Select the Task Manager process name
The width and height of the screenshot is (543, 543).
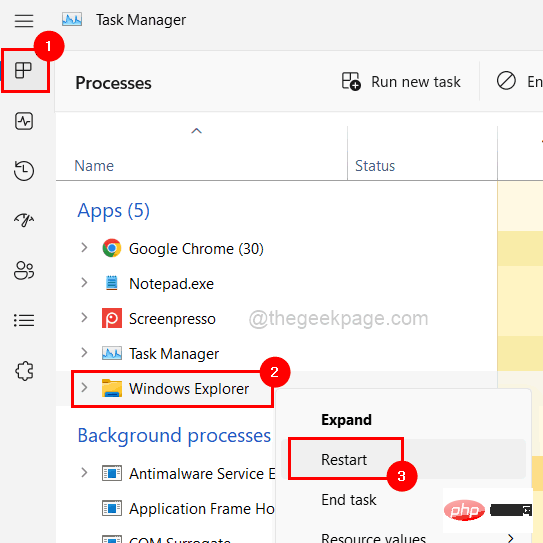[x=174, y=354]
